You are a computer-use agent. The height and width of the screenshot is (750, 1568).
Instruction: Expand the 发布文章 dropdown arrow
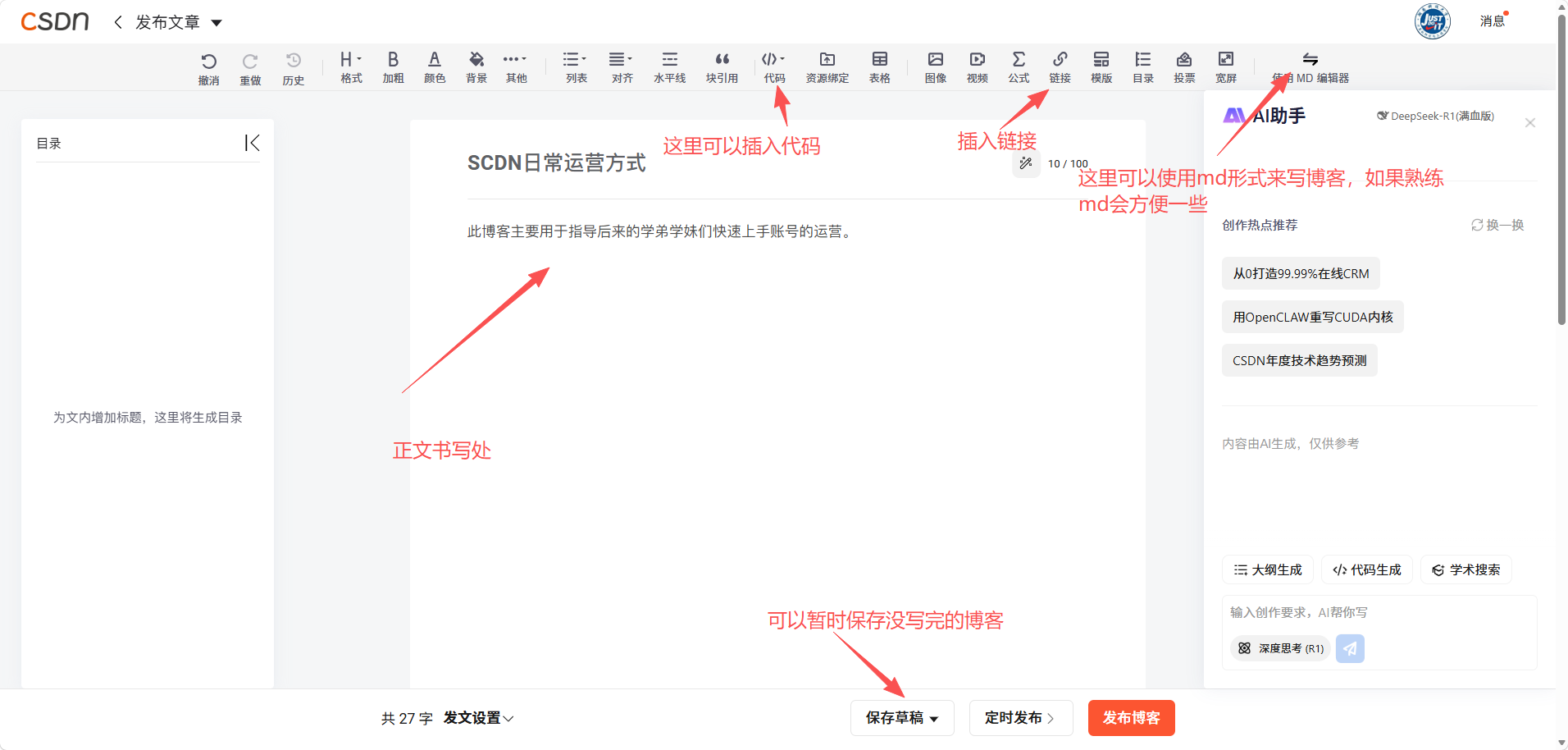pyautogui.click(x=217, y=23)
